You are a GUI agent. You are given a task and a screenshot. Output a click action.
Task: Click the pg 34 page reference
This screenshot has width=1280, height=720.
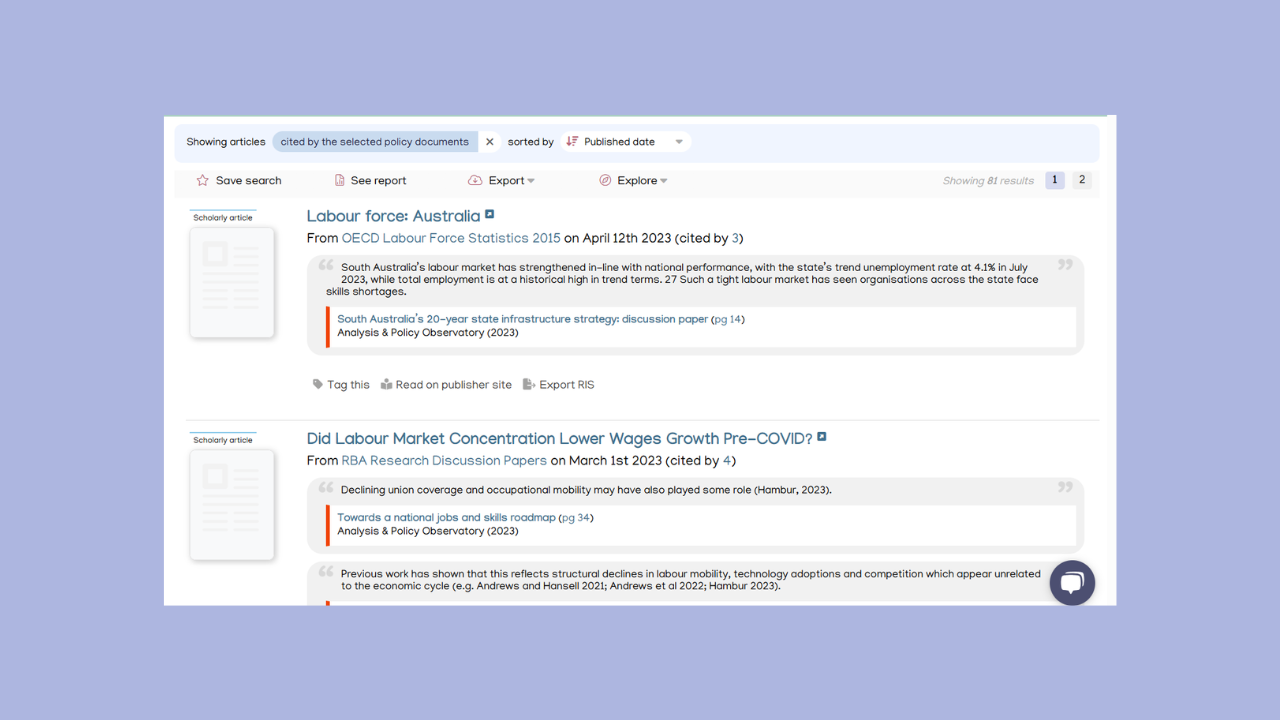click(576, 518)
